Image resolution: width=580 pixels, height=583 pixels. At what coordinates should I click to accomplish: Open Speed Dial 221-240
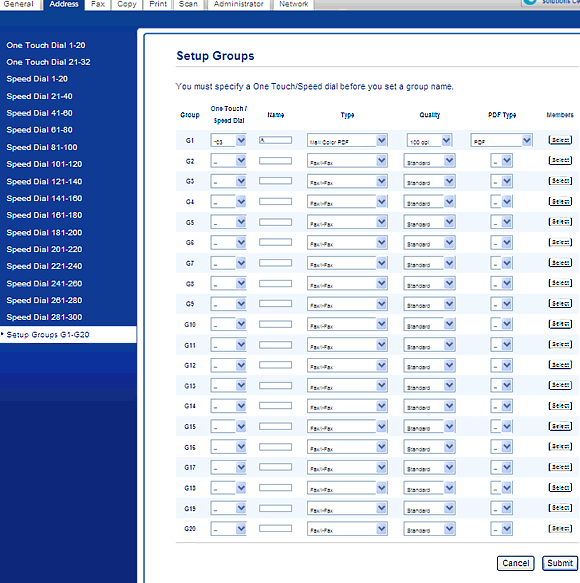pos(44,266)
